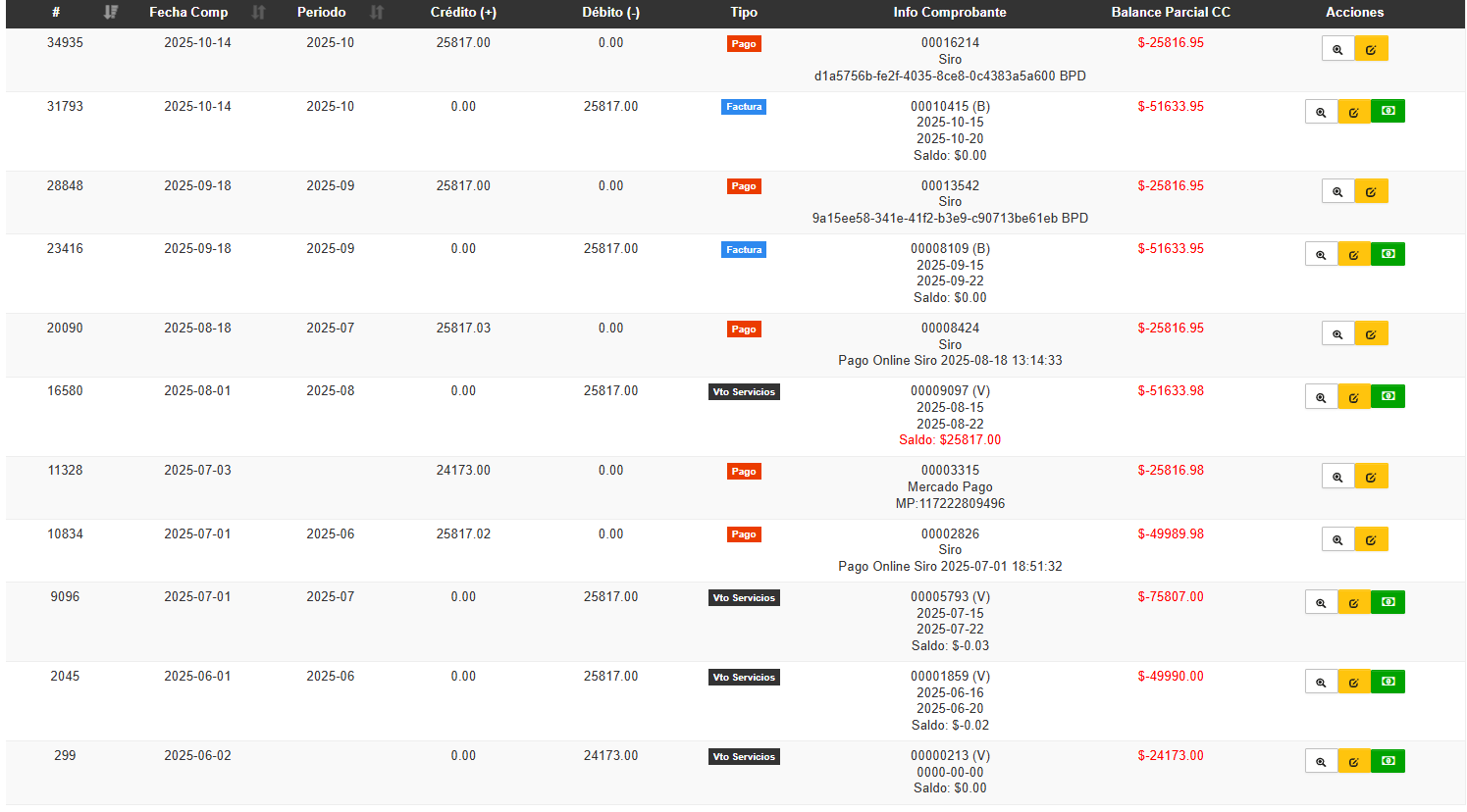View details of record 34935
This screenshot has width=1467, height=812.
click(x=1337, y=49)
